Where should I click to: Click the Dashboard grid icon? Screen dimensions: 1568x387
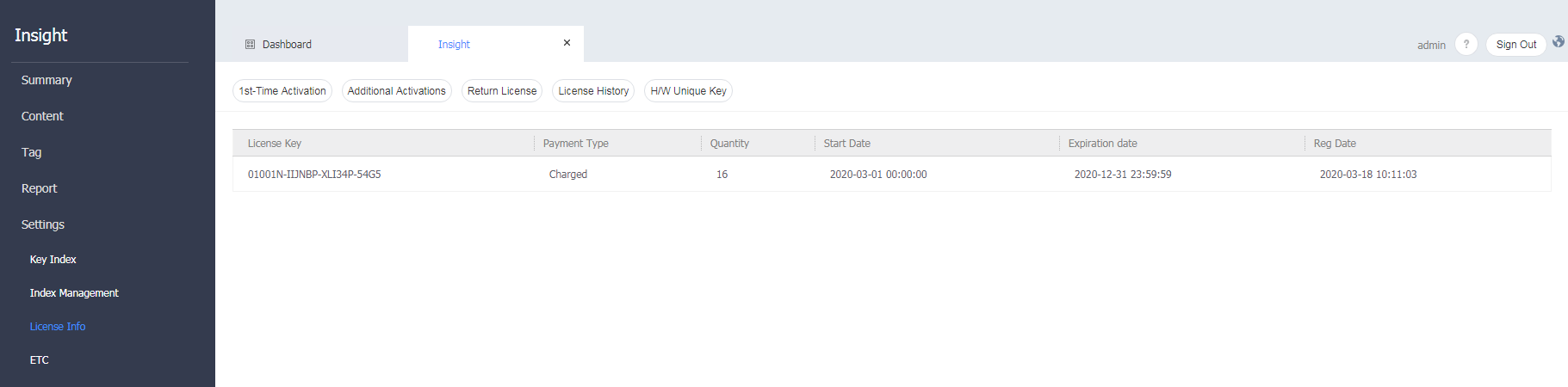coord(251,44)
